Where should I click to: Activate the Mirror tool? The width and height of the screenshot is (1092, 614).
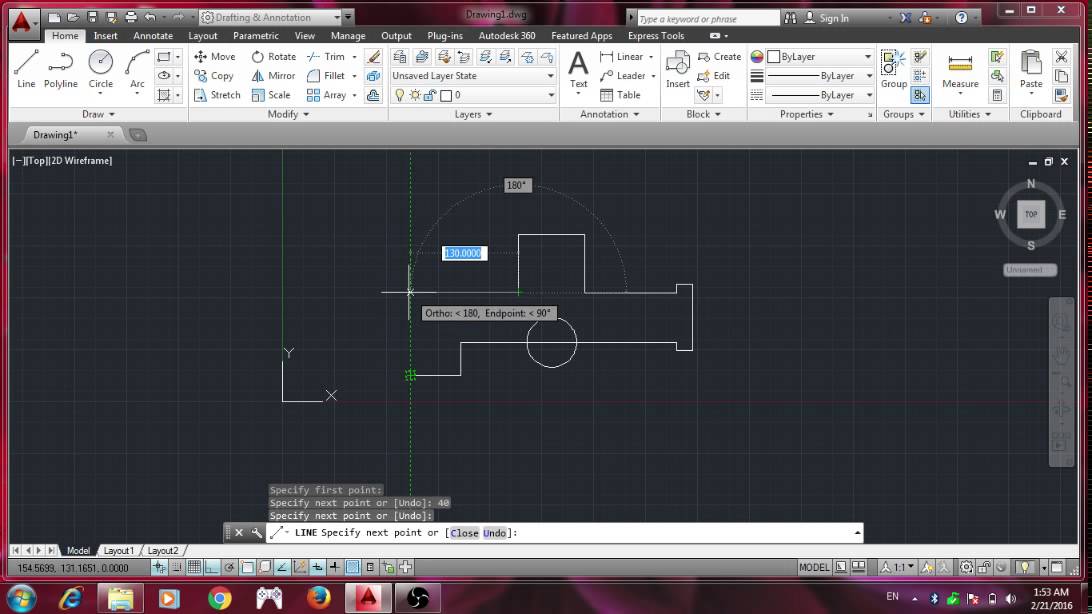(274, 75)
